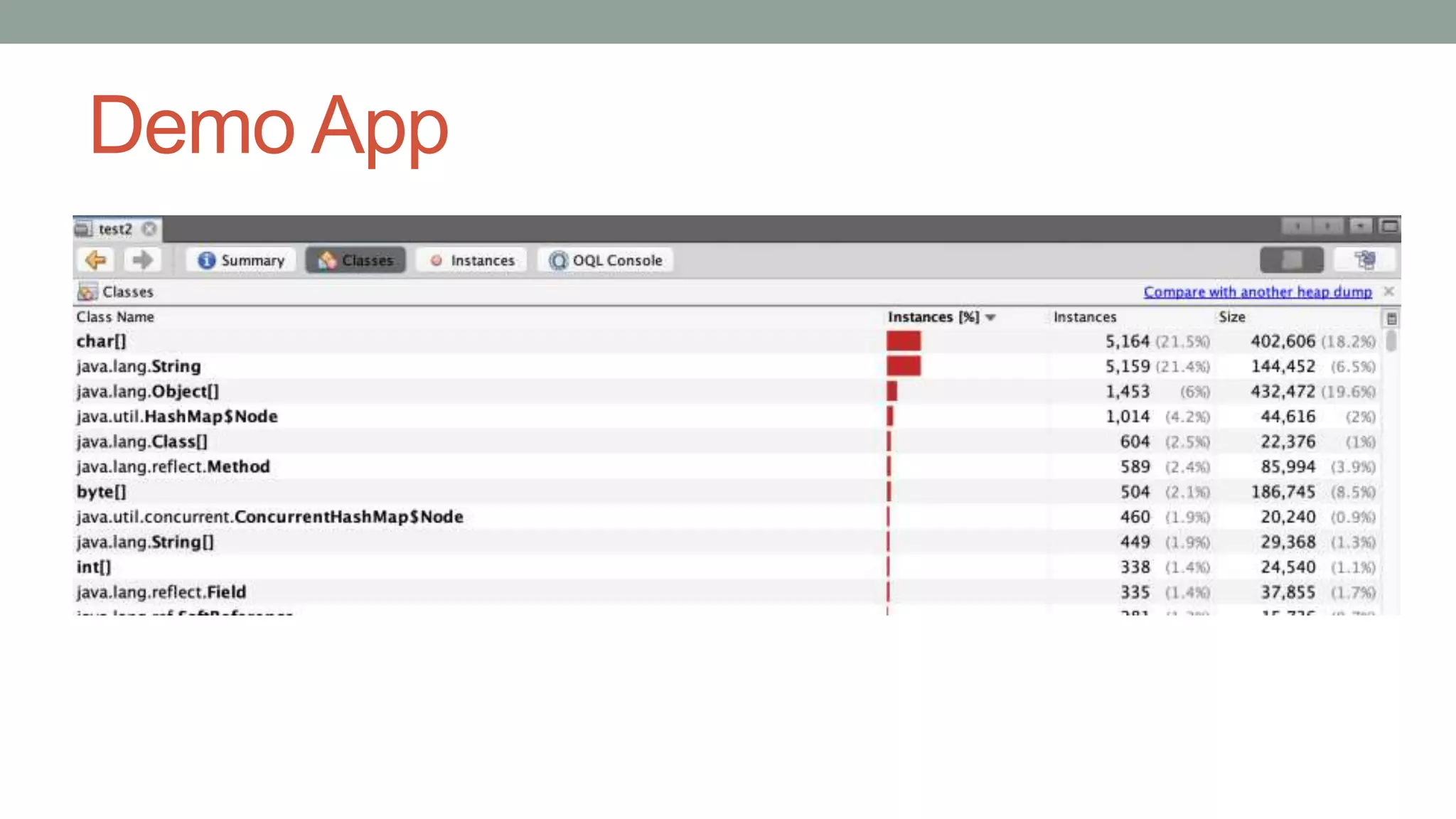Select the Classes view button
This screenshot has width=1456, height=819.
tap(355, 260)
